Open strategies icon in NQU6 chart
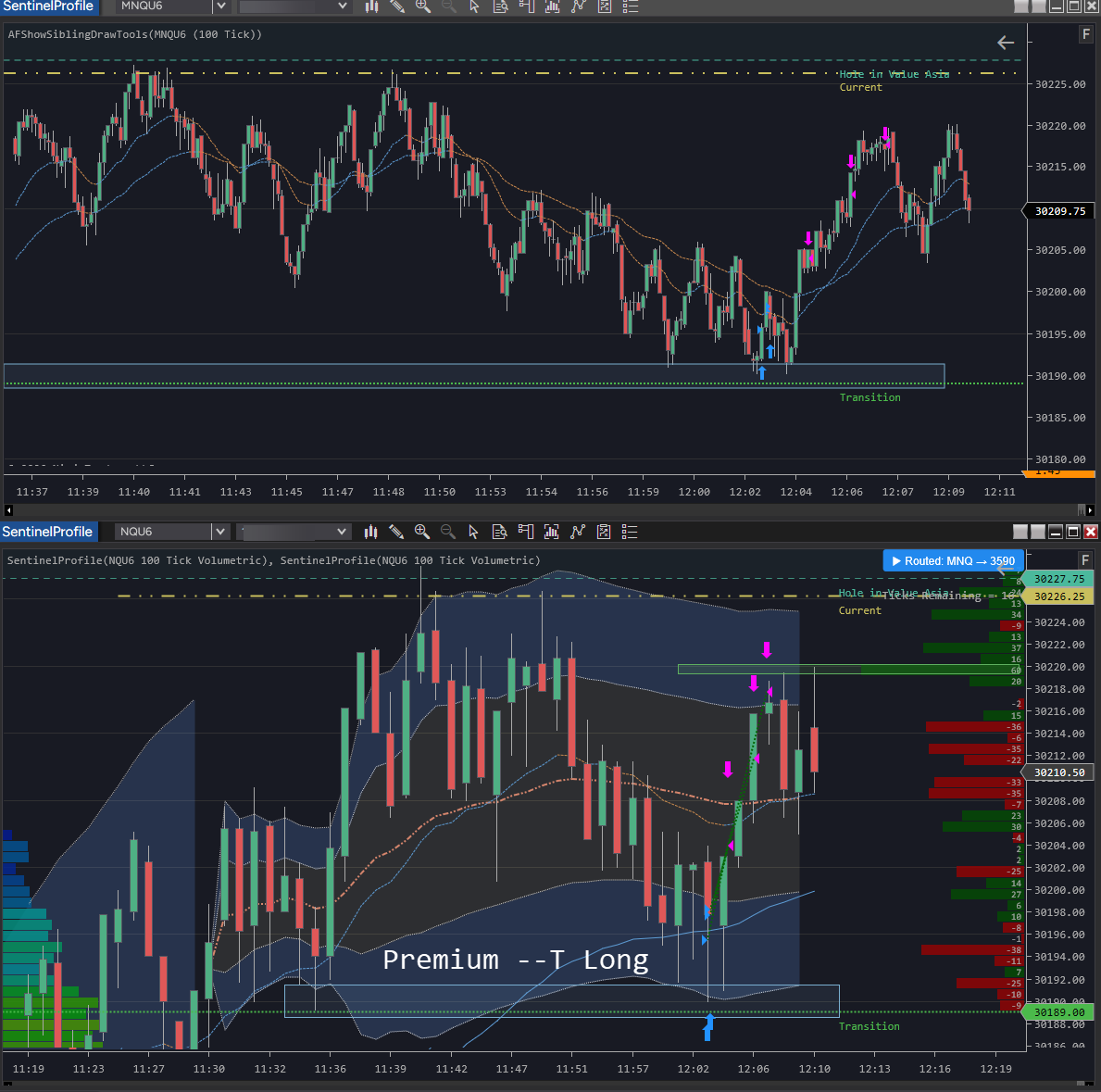Image resolution: width=1101 pixels, height=1092 pixels. 604,532
